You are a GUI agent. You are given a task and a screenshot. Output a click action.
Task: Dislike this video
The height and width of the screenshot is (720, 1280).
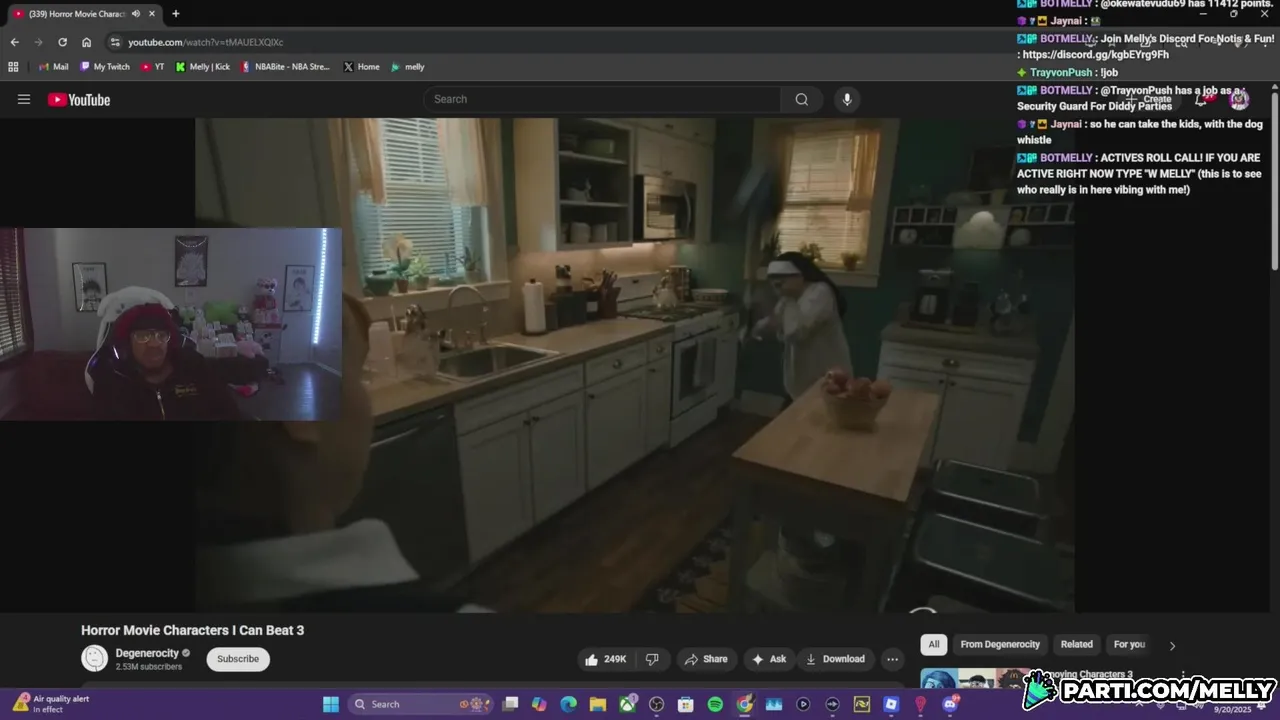(x=652, y=659)
